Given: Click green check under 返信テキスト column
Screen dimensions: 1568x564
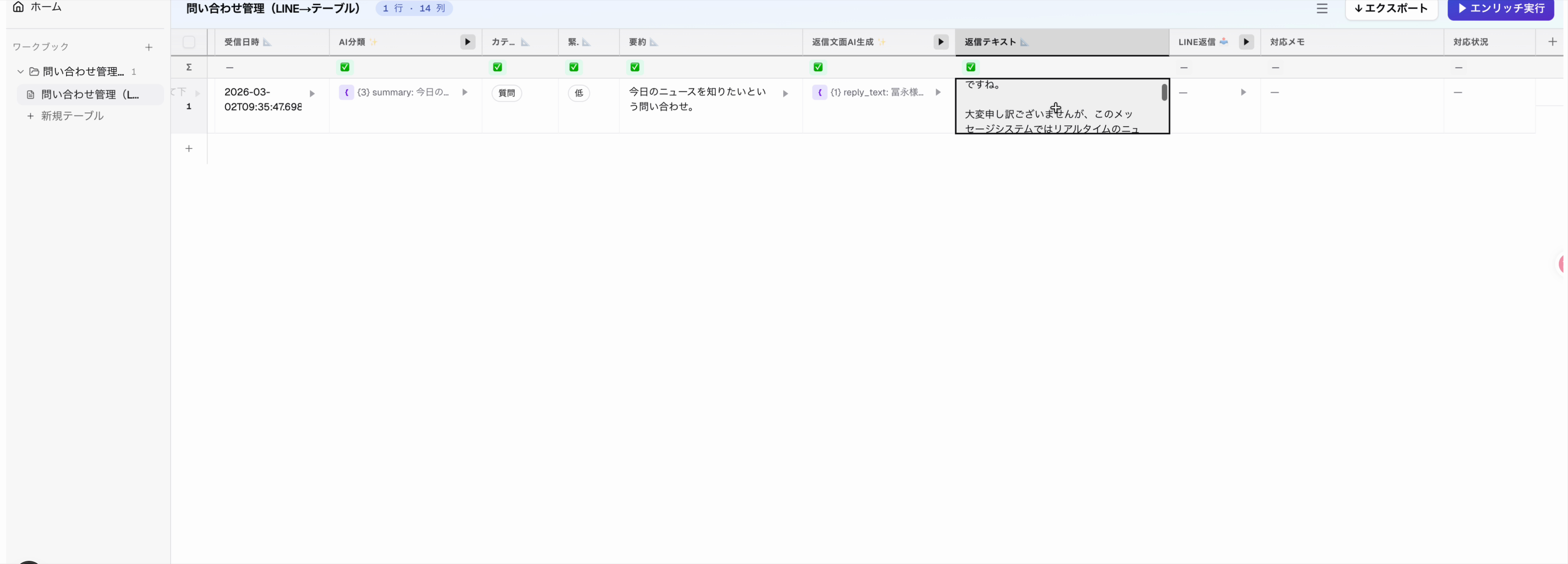Looking at the screenshot, I should pyautogui.click(x=970, y=67).
